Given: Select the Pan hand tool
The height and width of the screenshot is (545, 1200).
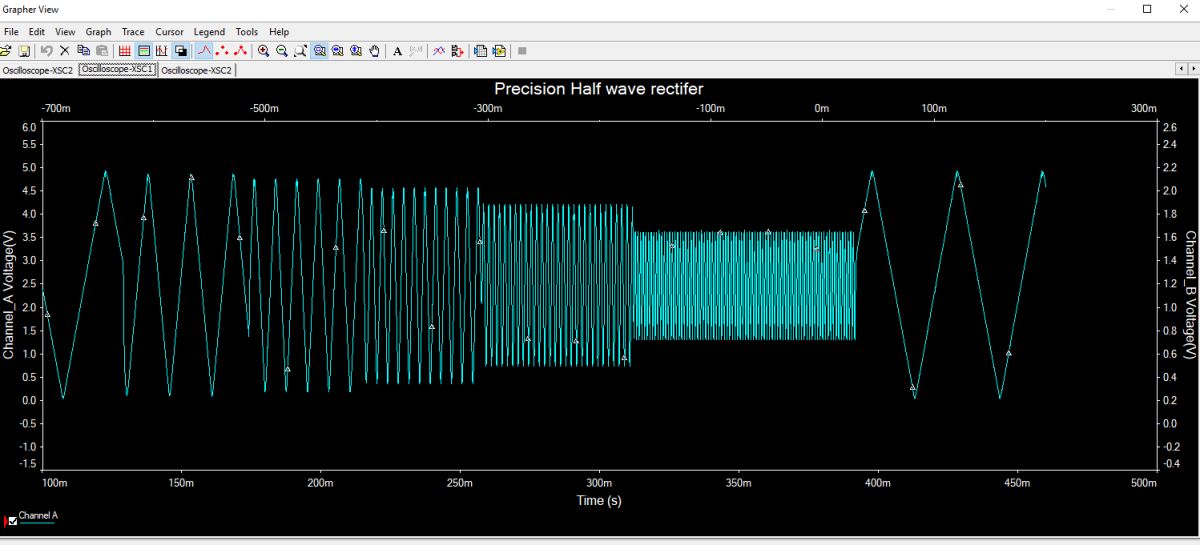Looking at the screenshot, I should coord(374,50).
